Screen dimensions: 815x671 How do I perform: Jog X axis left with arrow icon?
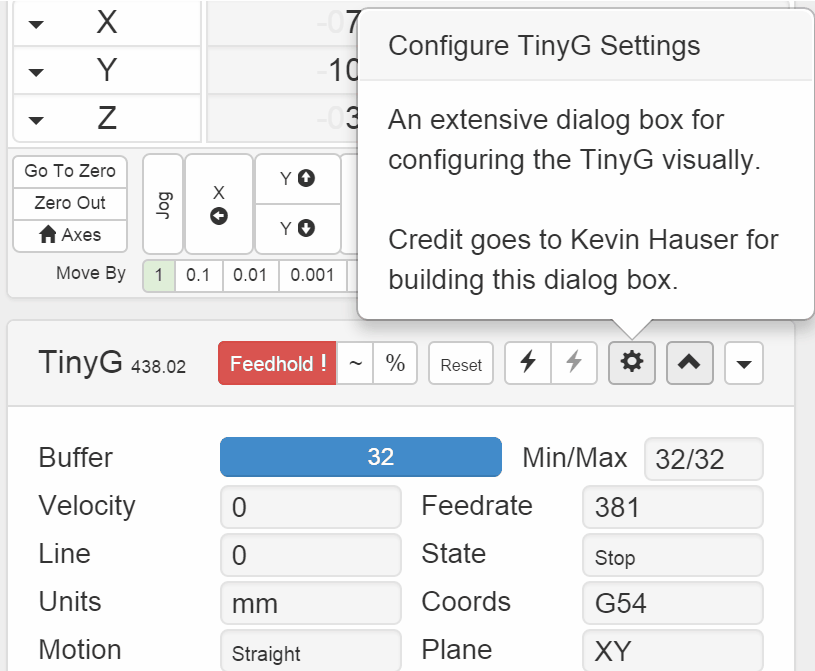point(219,204)
